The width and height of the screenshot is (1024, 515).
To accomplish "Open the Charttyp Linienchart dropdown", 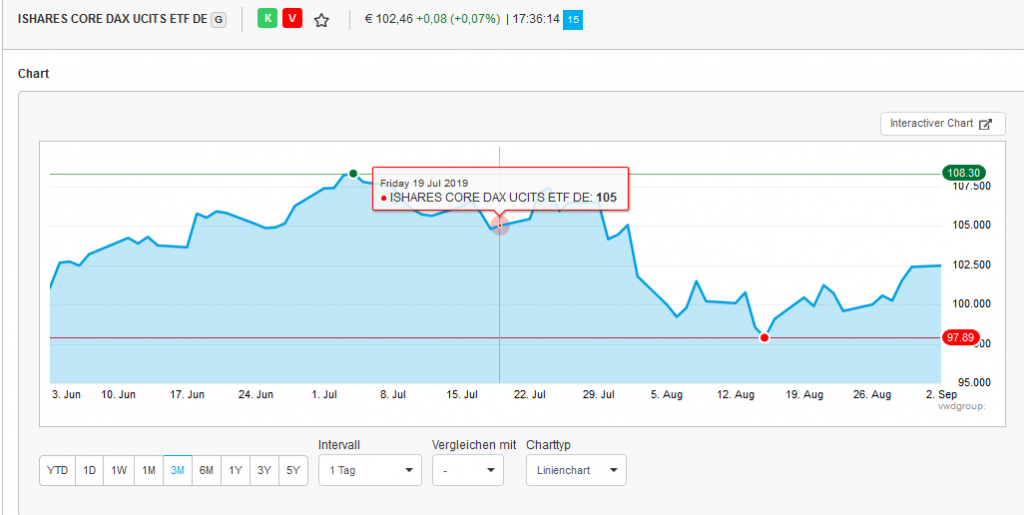I will [x=576, y=470].
